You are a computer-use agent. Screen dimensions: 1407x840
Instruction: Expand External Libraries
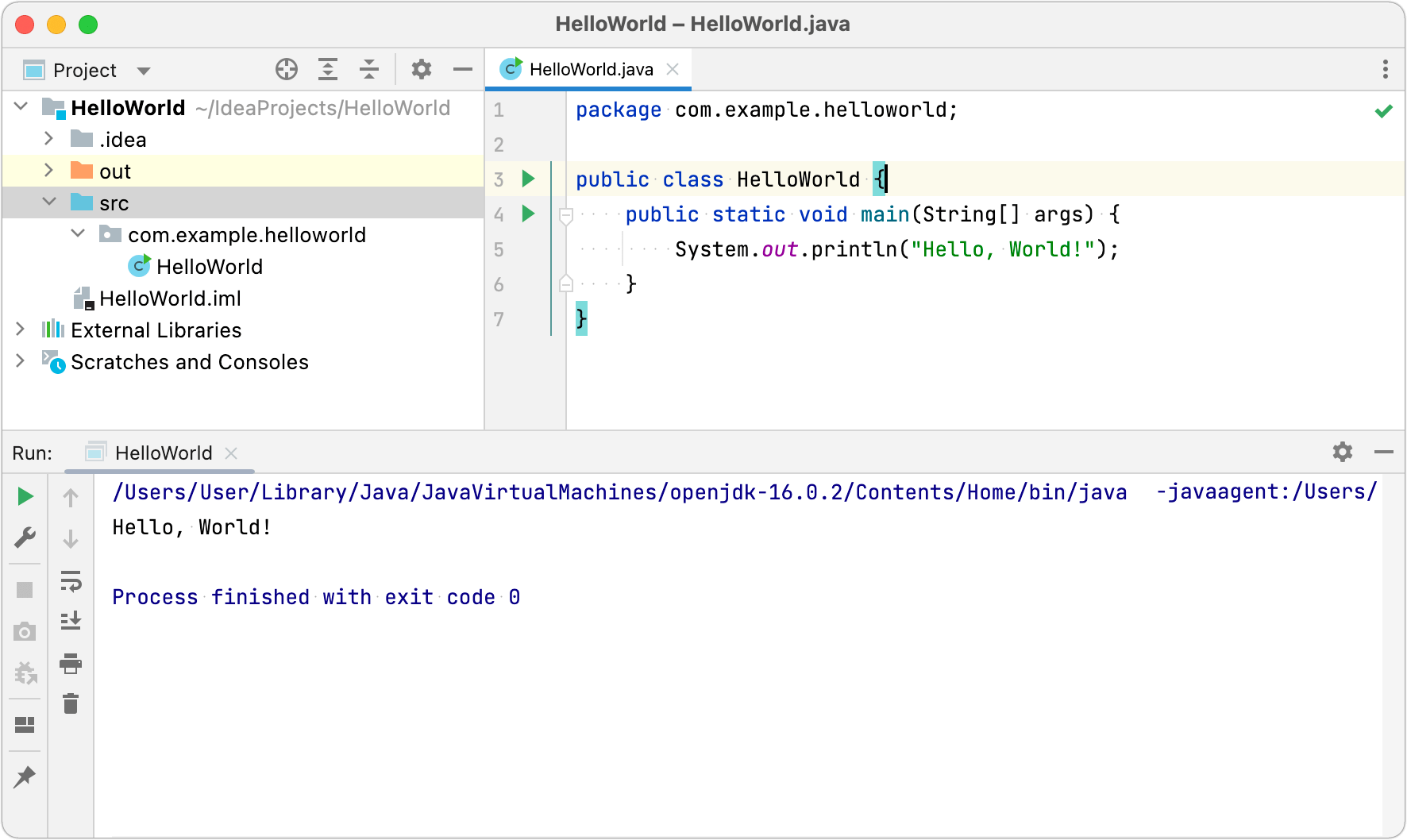pyautogui.click(x=20, y=329)
